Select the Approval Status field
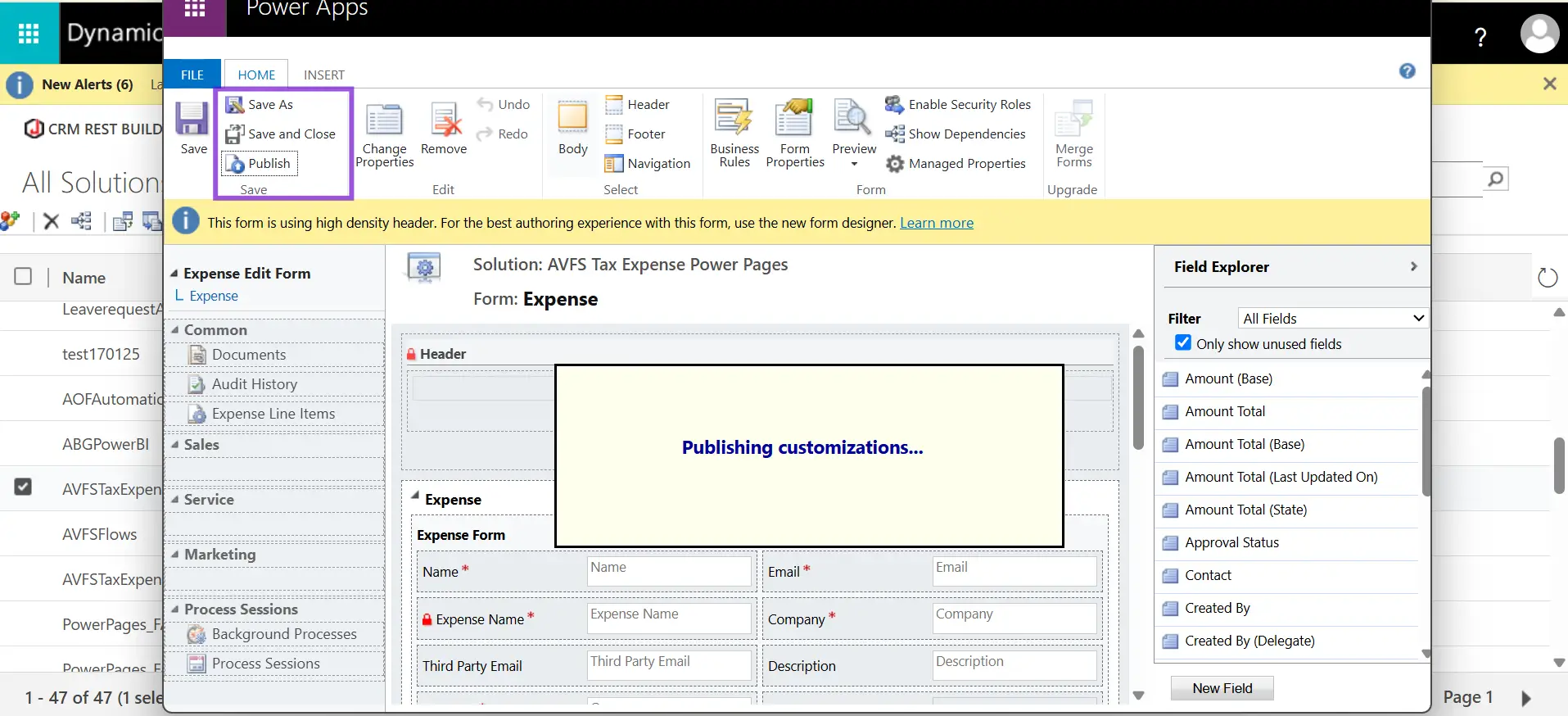 coord(1231,542)
